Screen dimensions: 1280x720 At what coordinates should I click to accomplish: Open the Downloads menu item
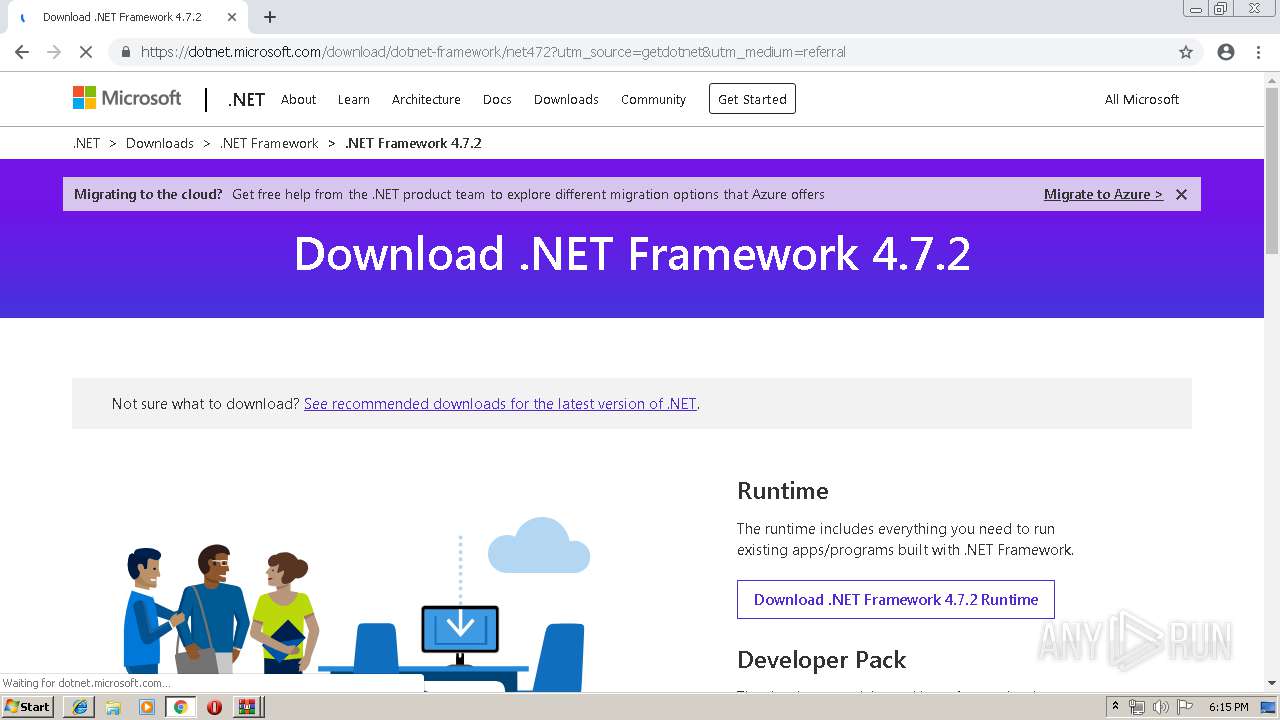566,99
